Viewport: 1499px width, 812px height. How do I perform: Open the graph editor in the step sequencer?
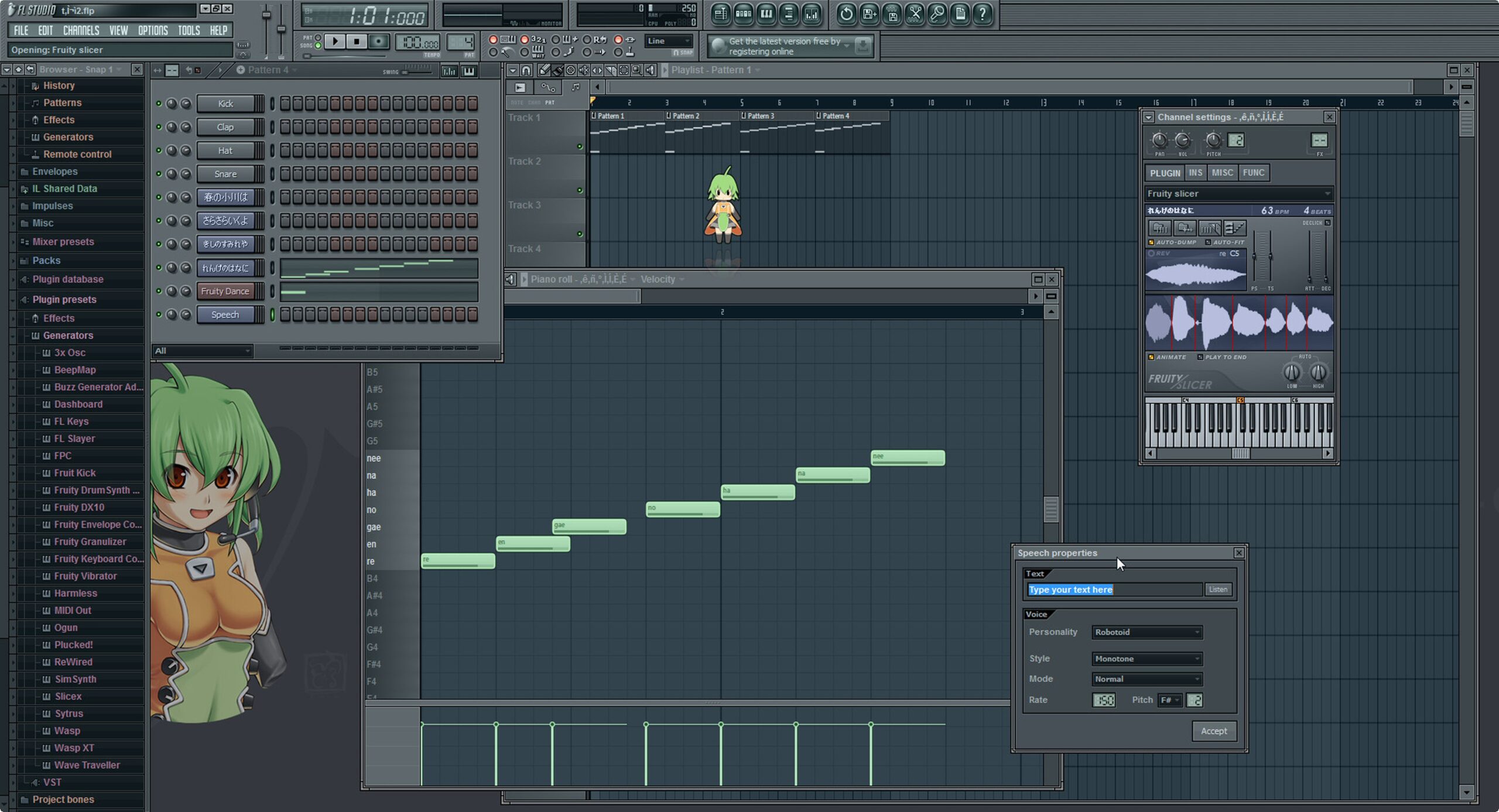[x=450, y=71]
